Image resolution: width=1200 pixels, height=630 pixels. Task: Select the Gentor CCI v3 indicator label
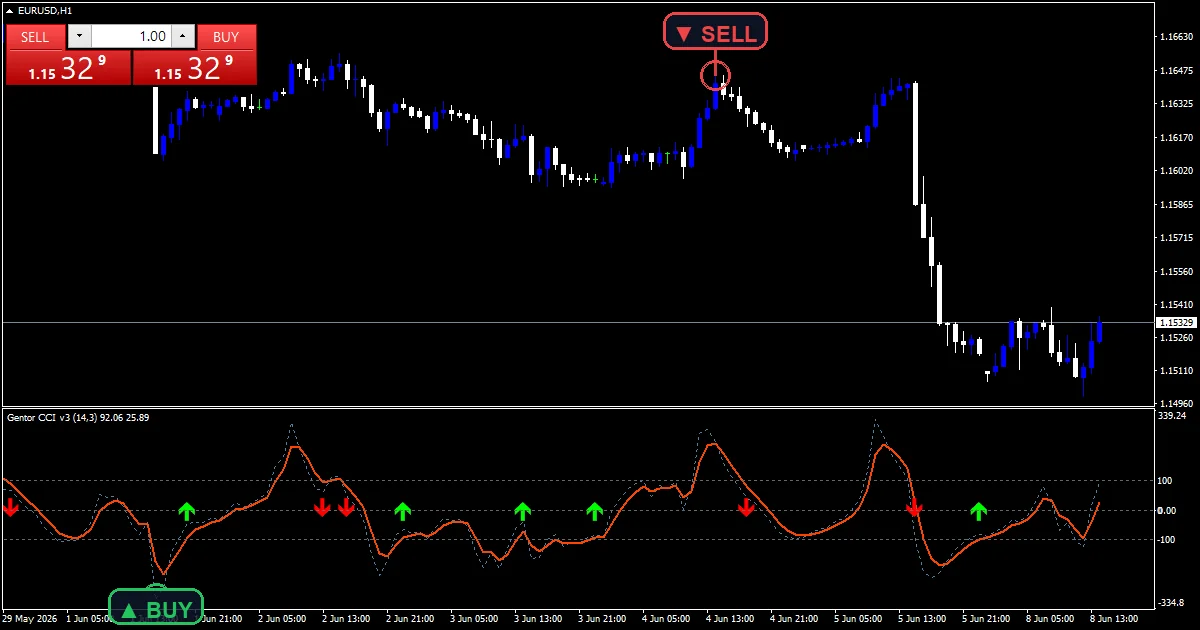coord(78,416)
